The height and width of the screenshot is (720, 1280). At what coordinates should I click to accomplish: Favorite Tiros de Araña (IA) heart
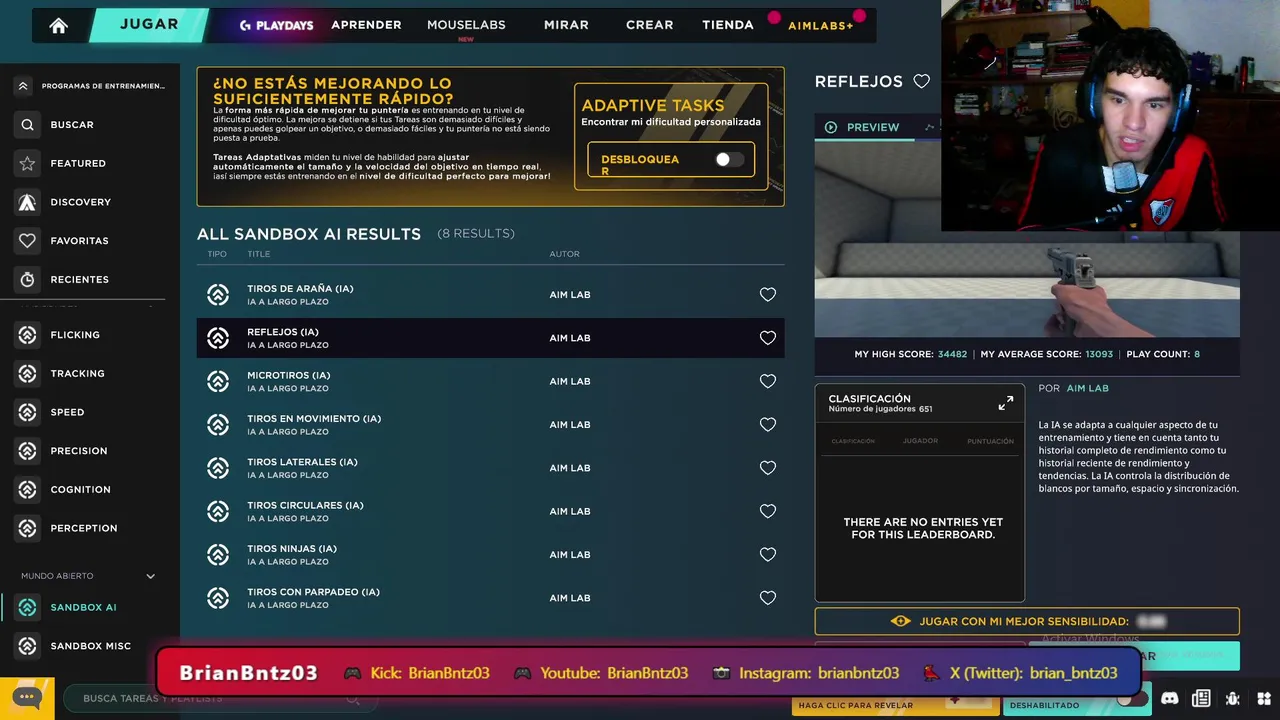point(767,294)
